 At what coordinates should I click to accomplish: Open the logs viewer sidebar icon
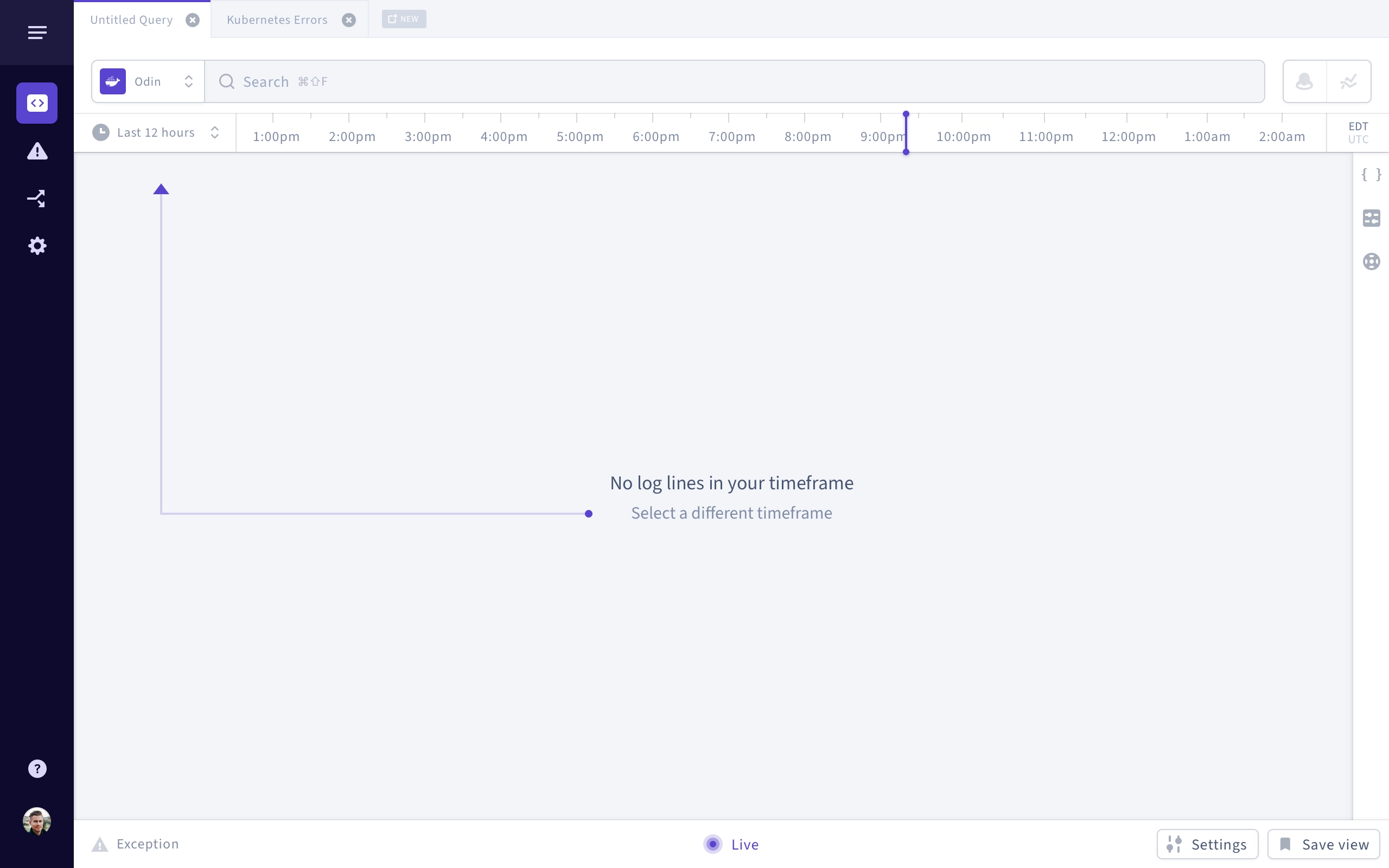click(37, 103)
